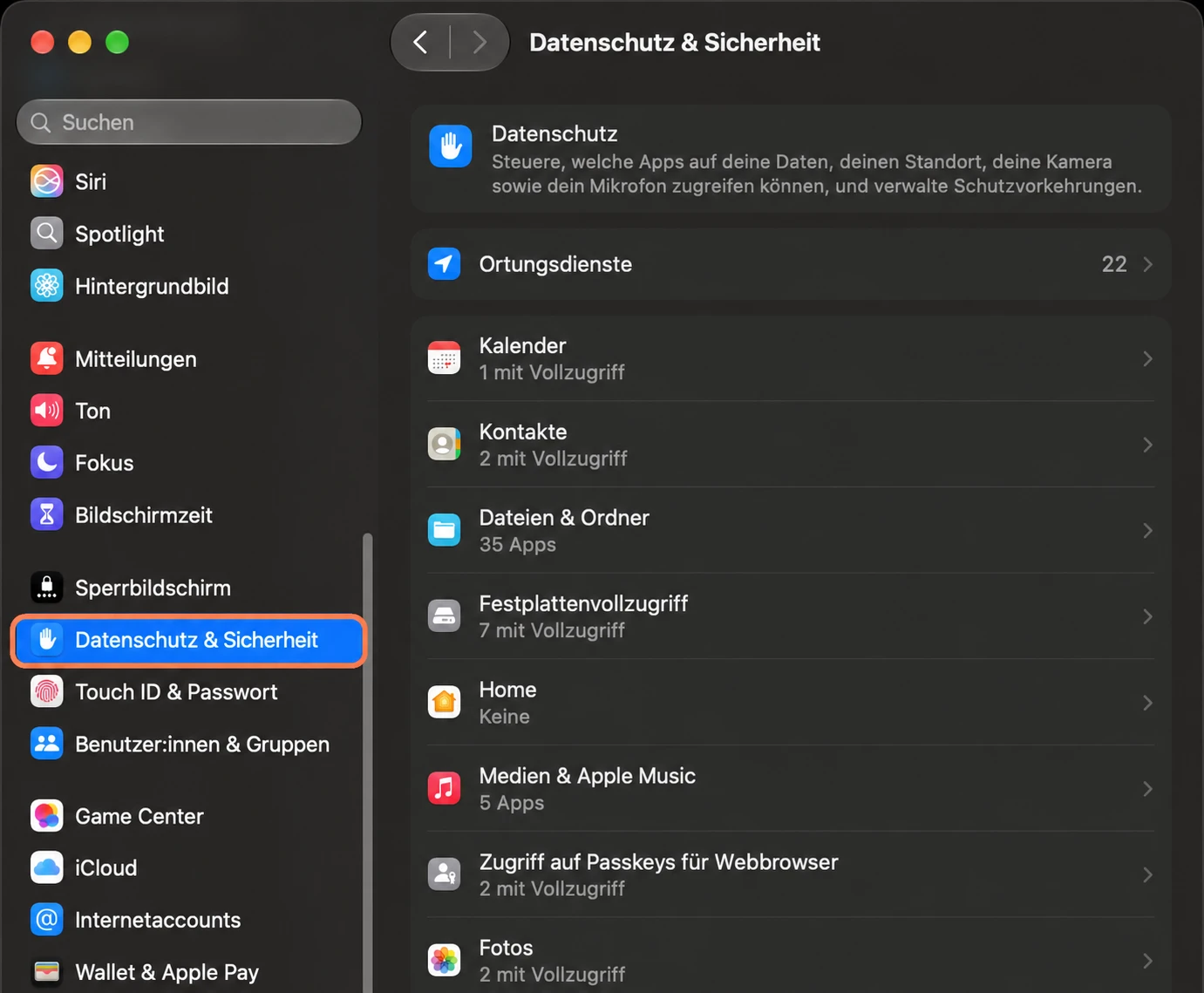Viewport: 1204px width, 993px height.
Task: Select the Hintergrundbild flower icon
Action: click(47, 286)
